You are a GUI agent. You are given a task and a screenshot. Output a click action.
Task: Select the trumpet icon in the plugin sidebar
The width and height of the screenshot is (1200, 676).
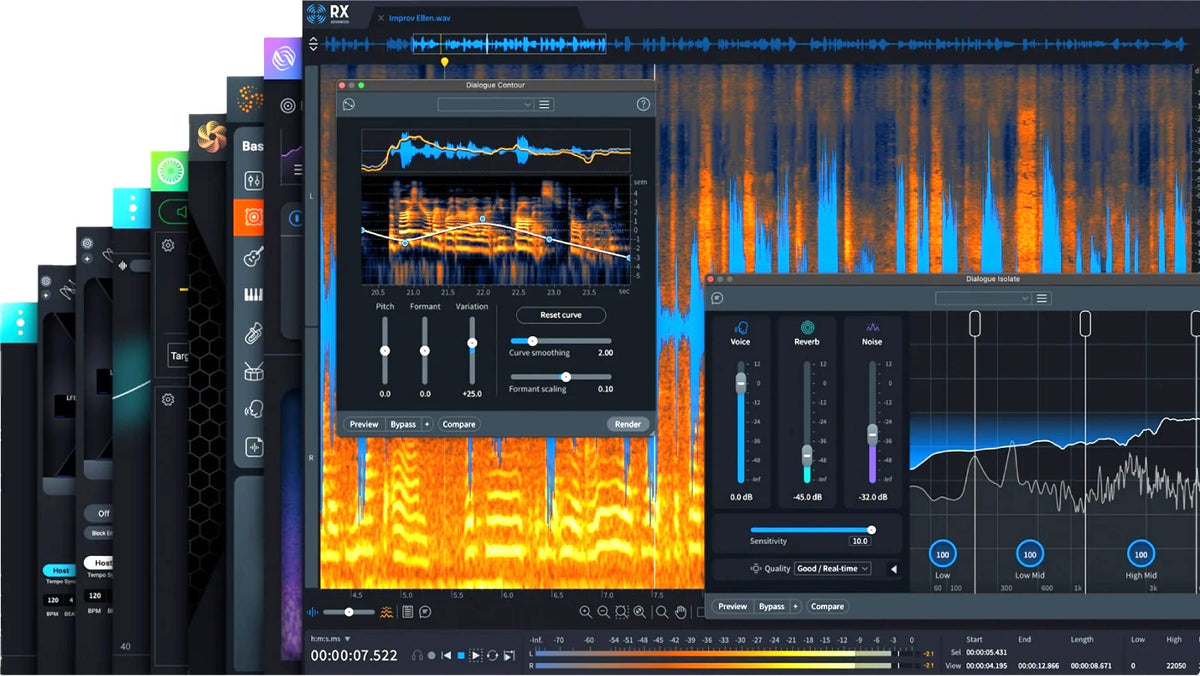coord(254,333)
